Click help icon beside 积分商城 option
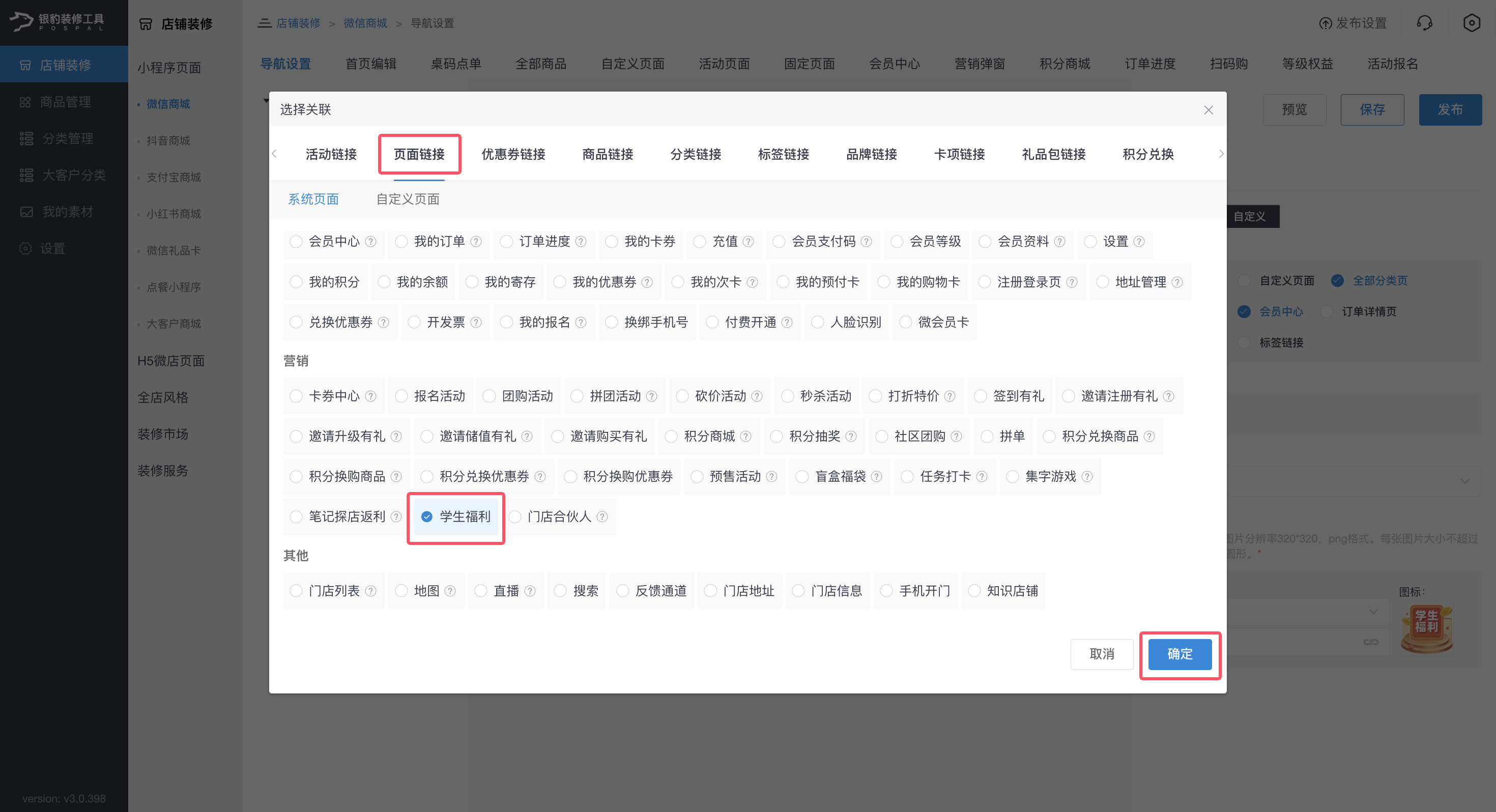Viewport: 1496px width, 812px height. [x=745, y=436]
